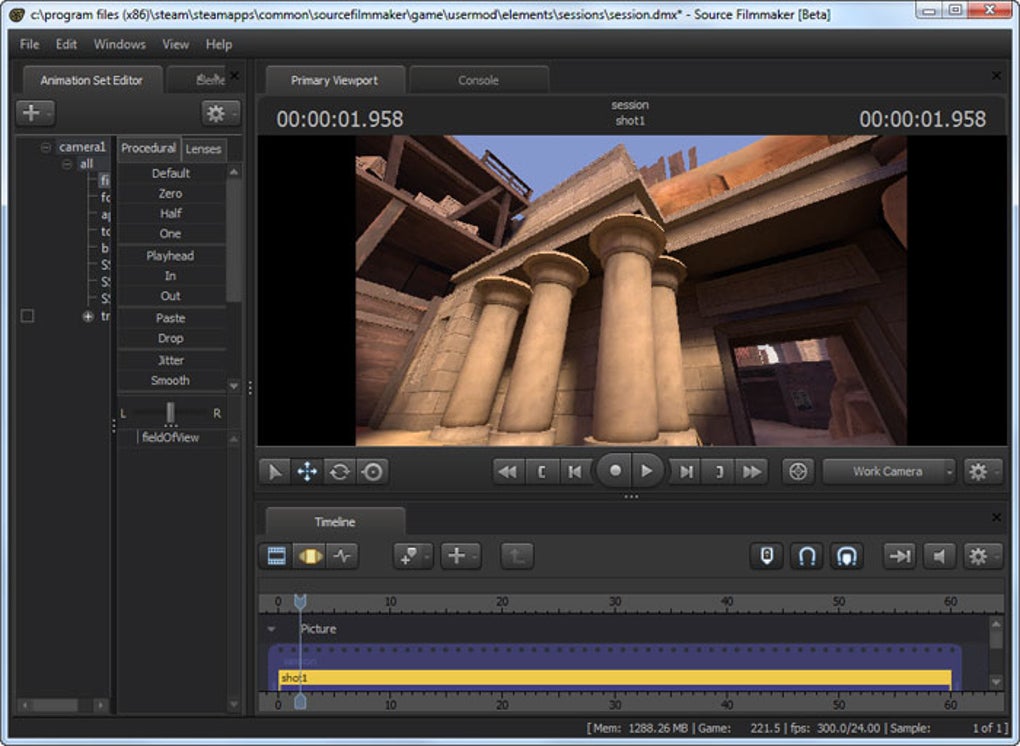Select the rotate manipulator tool

coord(340,472)
